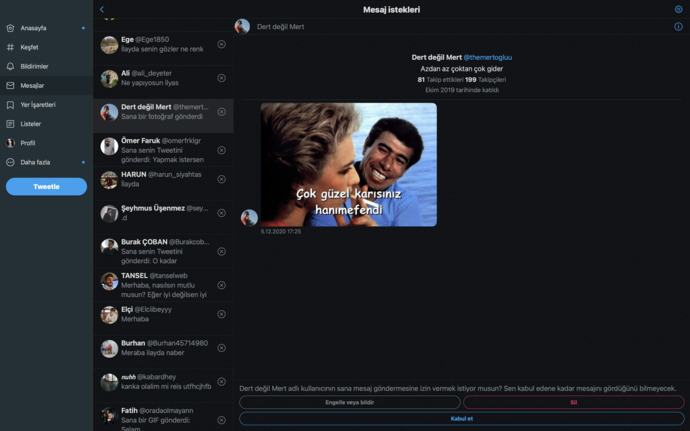
Task: Dismiss Ömer Faruk's message request
Action: click(222, 151)
